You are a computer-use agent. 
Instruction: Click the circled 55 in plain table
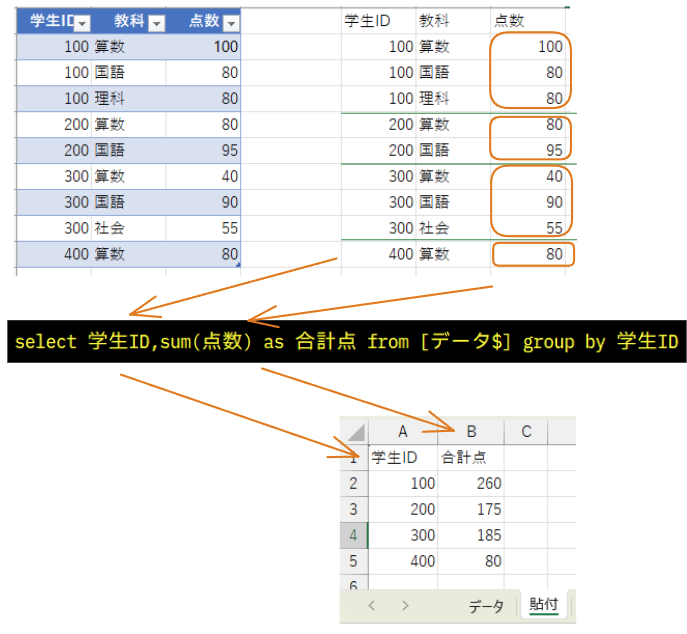(528, 228)
